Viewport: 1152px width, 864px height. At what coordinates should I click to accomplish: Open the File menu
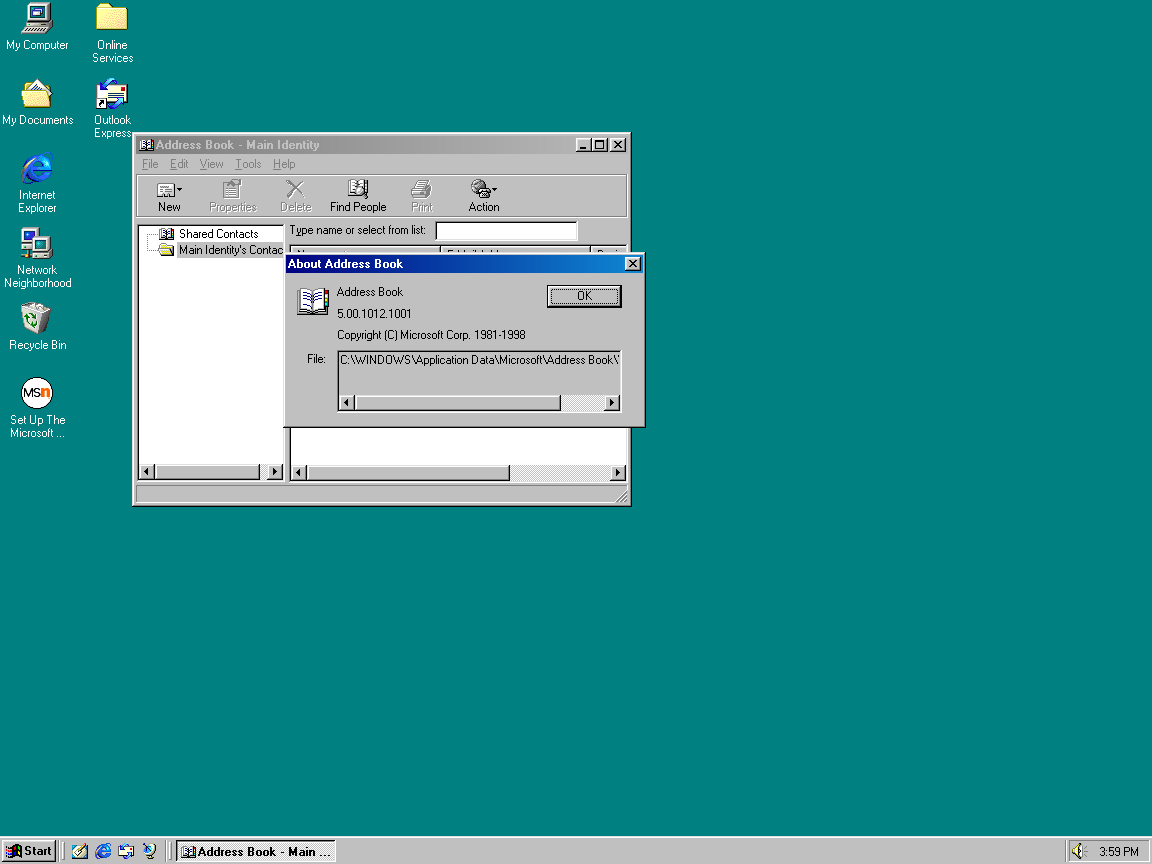click(x=150, y=164)
